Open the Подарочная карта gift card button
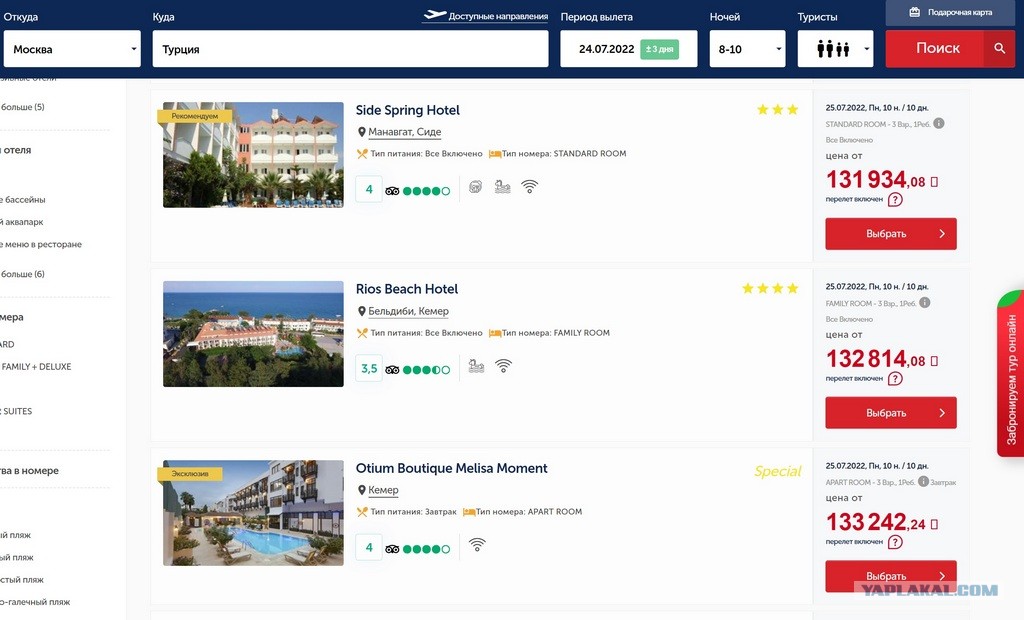Image resolution: width=1024 pixels, height=620 pixels. click(x=950, y=12)
